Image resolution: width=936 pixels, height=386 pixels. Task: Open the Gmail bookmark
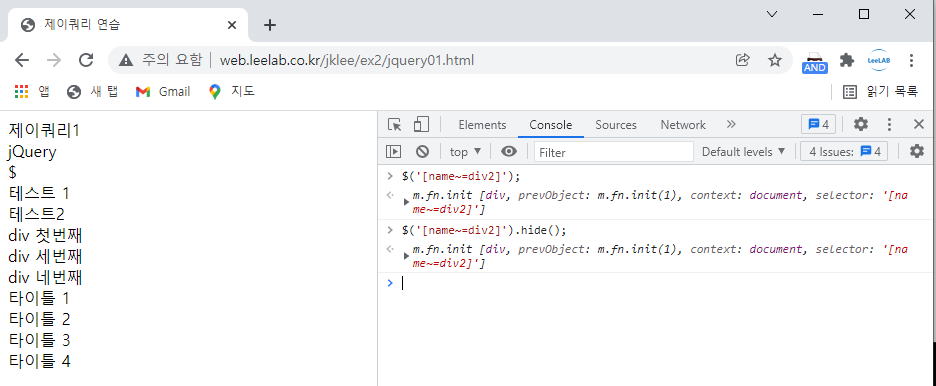click(163, 91)
